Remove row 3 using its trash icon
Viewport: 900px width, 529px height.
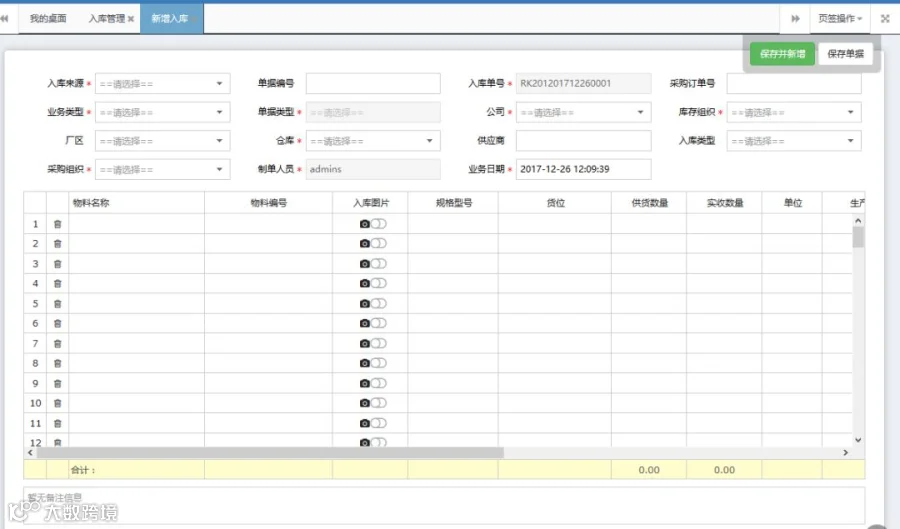coord(57,264)
